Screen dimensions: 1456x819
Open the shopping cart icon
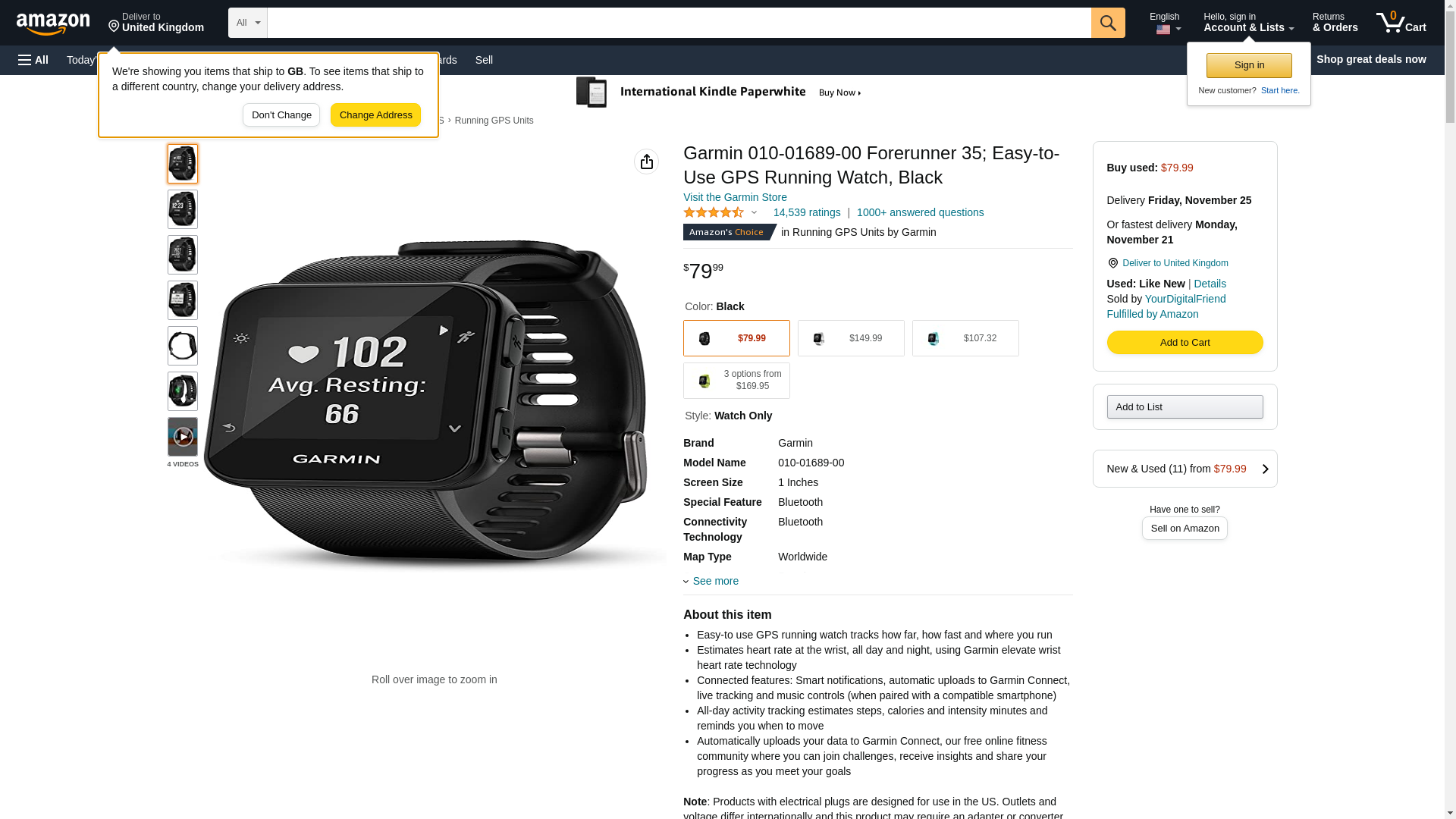[x=1401, y=23]
